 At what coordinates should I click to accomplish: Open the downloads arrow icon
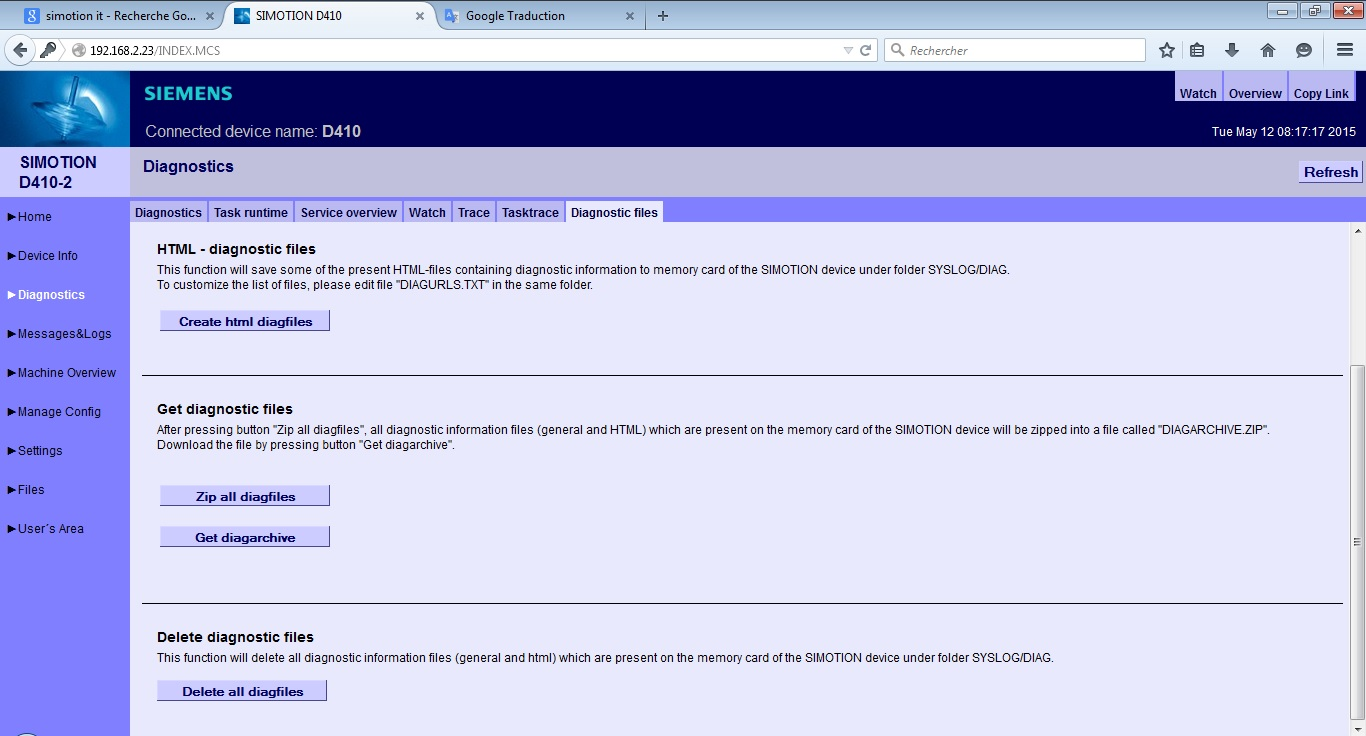1232,50
